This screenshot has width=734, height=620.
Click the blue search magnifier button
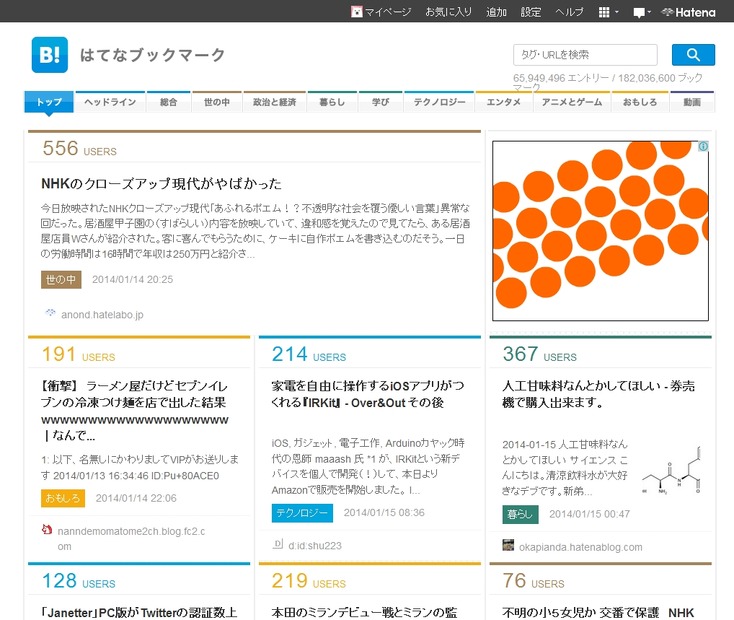coord(693,55)
